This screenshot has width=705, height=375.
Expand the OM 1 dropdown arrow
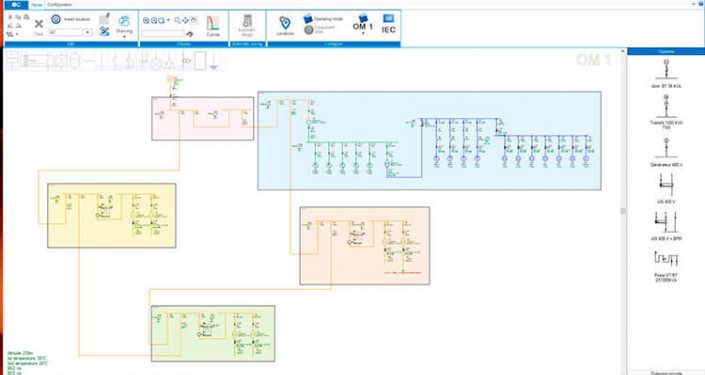click(x=363, y=33)
